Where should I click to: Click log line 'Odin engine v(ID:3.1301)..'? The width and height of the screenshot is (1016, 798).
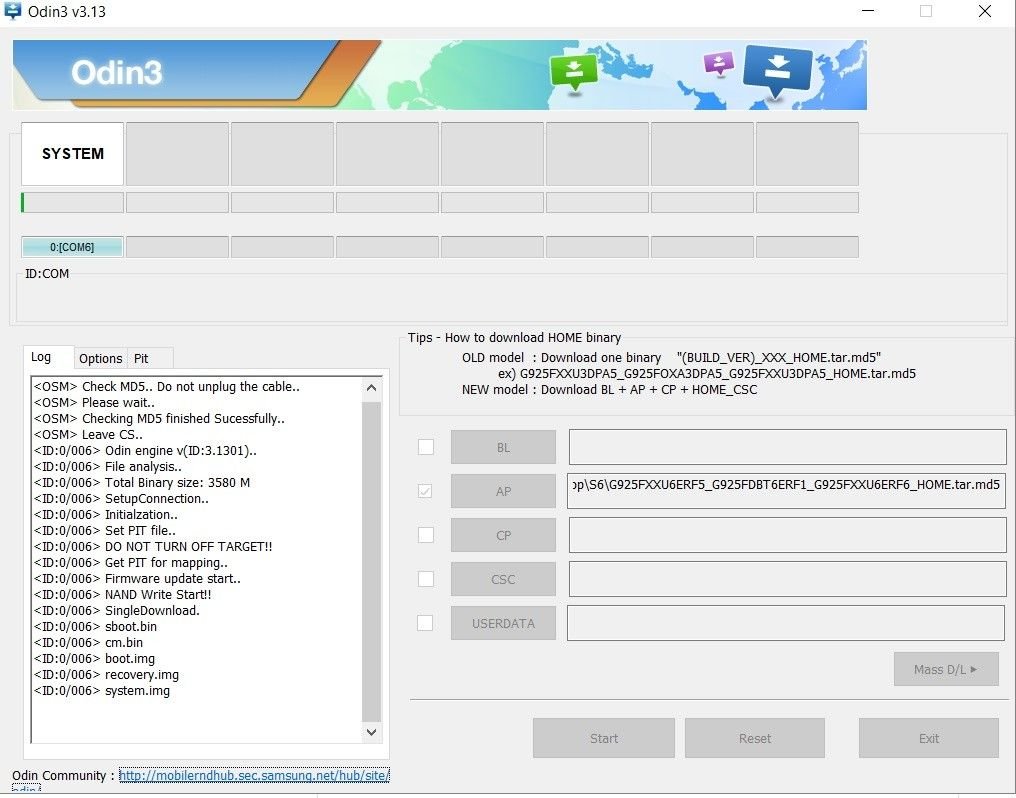[145, 450]
